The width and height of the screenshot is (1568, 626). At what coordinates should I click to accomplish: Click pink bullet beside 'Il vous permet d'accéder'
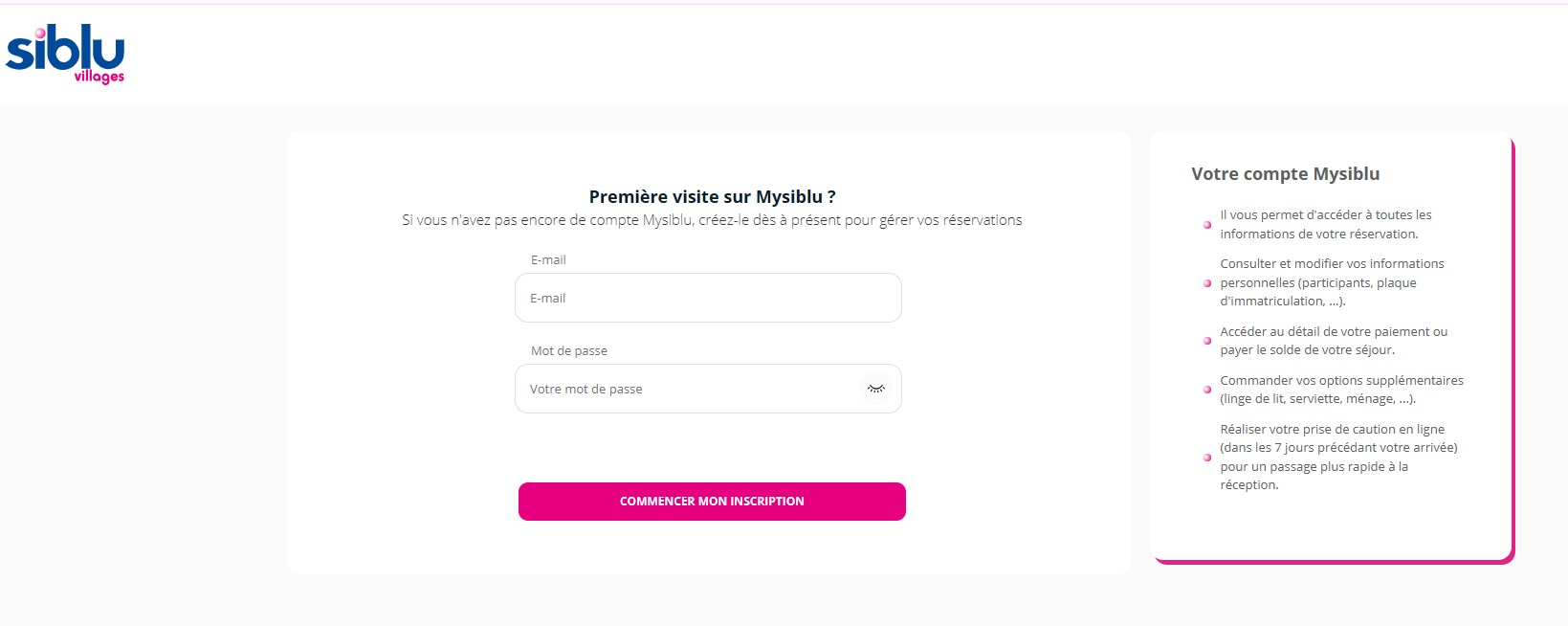pos(1207,225)
